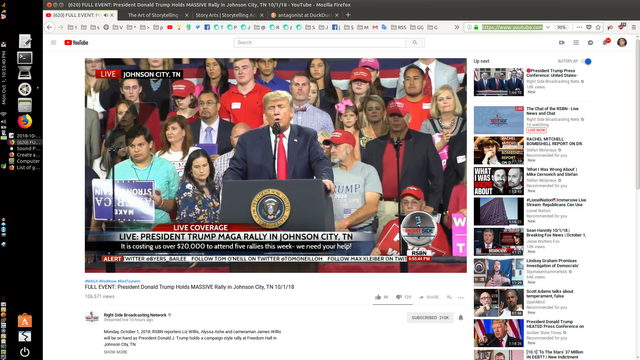Toggle the Autoplay switch

coord(587,61)
